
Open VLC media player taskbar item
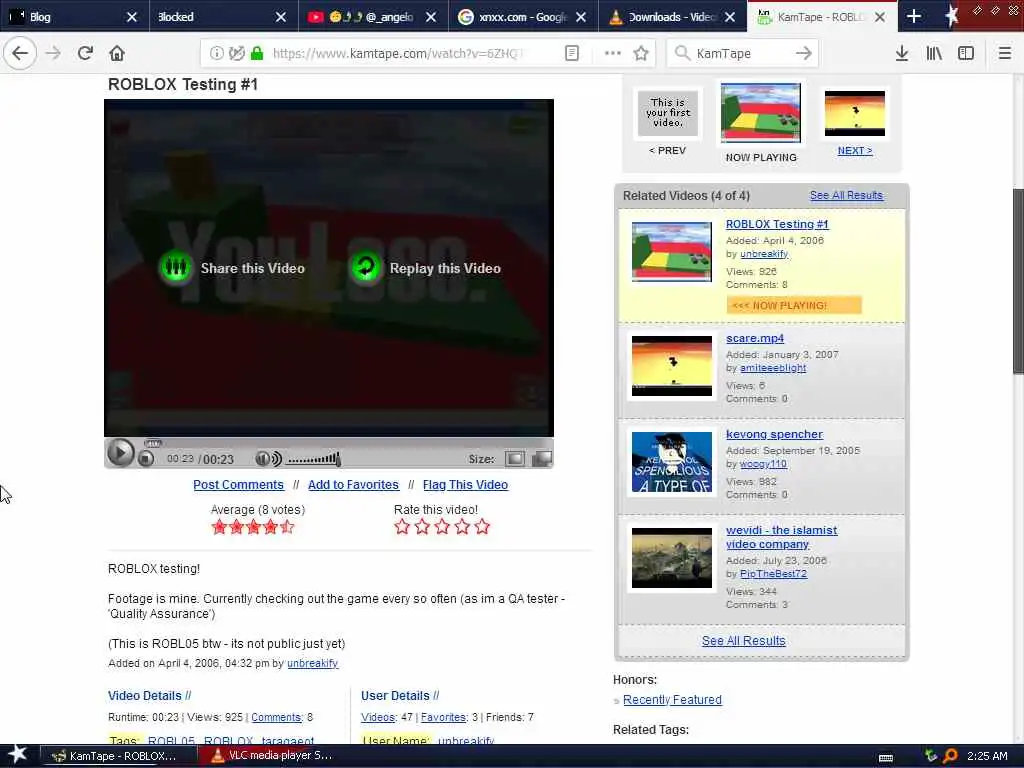point(274,755)
